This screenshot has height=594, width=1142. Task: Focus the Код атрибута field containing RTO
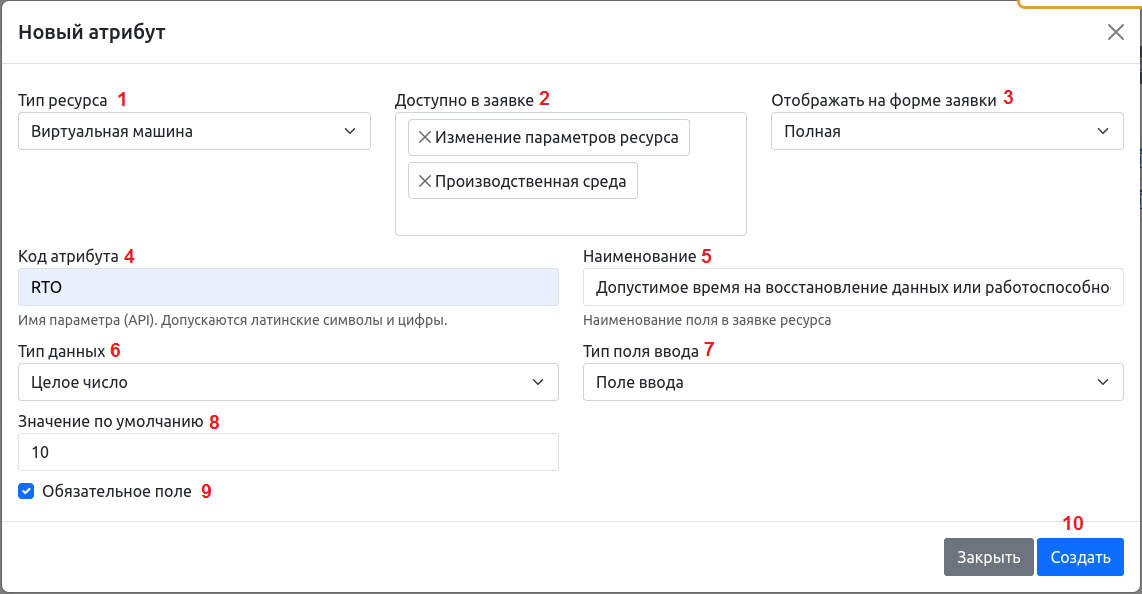[288, 287]
